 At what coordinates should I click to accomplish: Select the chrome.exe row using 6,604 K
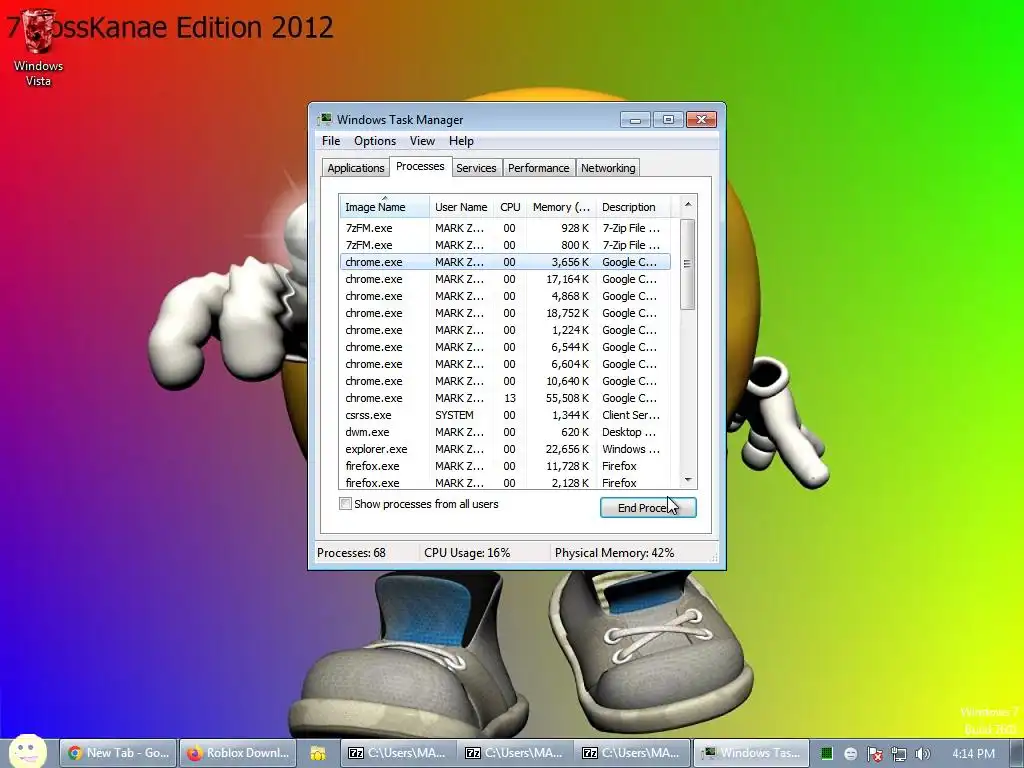505,364
